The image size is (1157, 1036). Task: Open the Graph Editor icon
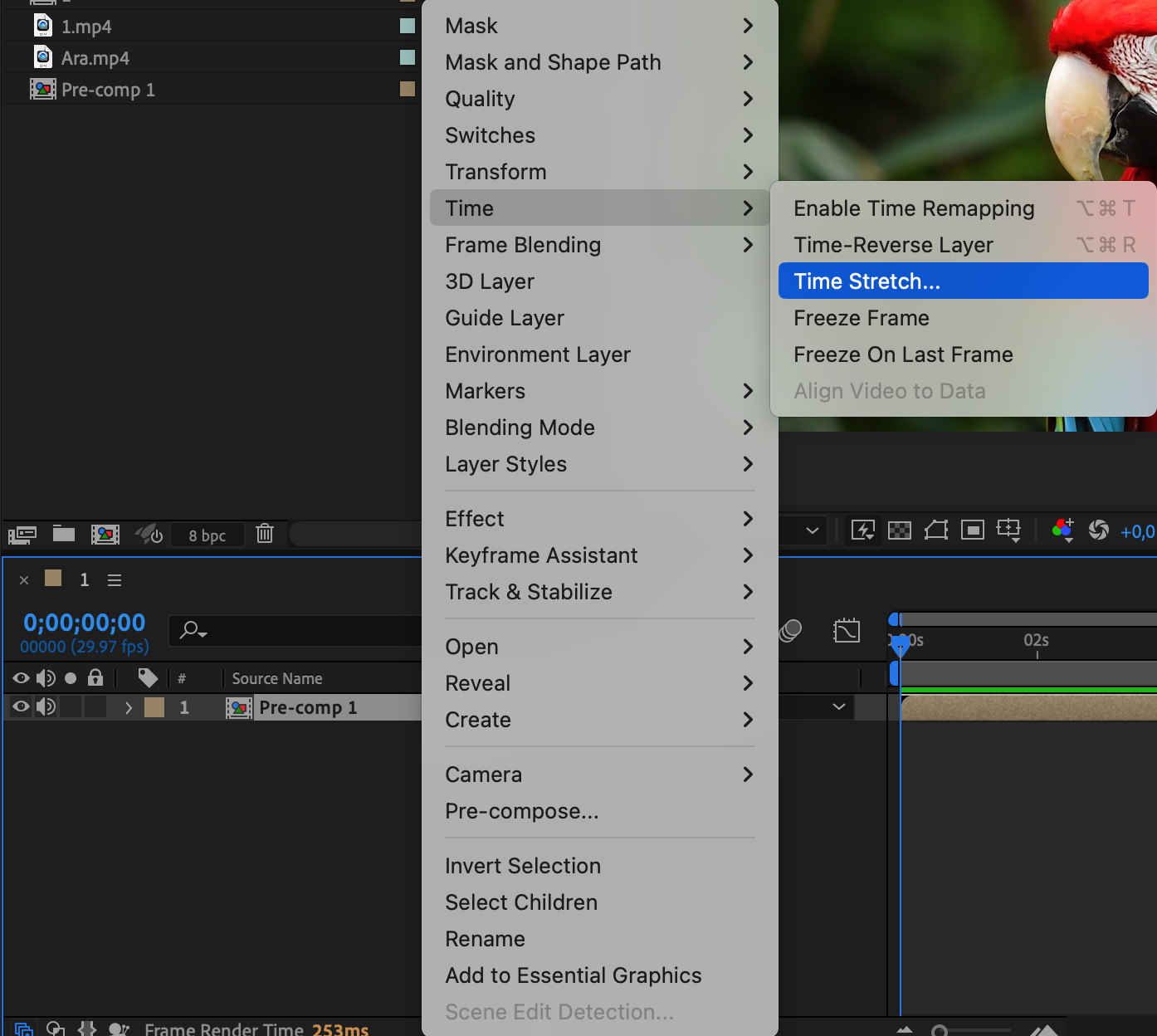pyautogui.click(x=847, y=631)
